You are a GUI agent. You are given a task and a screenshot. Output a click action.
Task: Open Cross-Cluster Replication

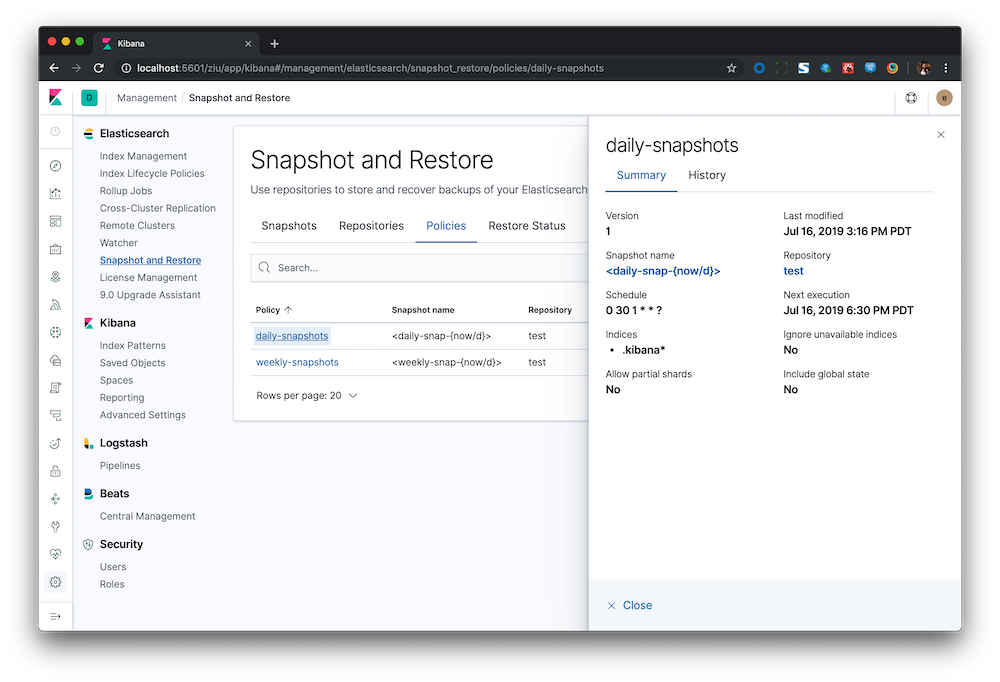pyautogui.click(x=158, y=208)
